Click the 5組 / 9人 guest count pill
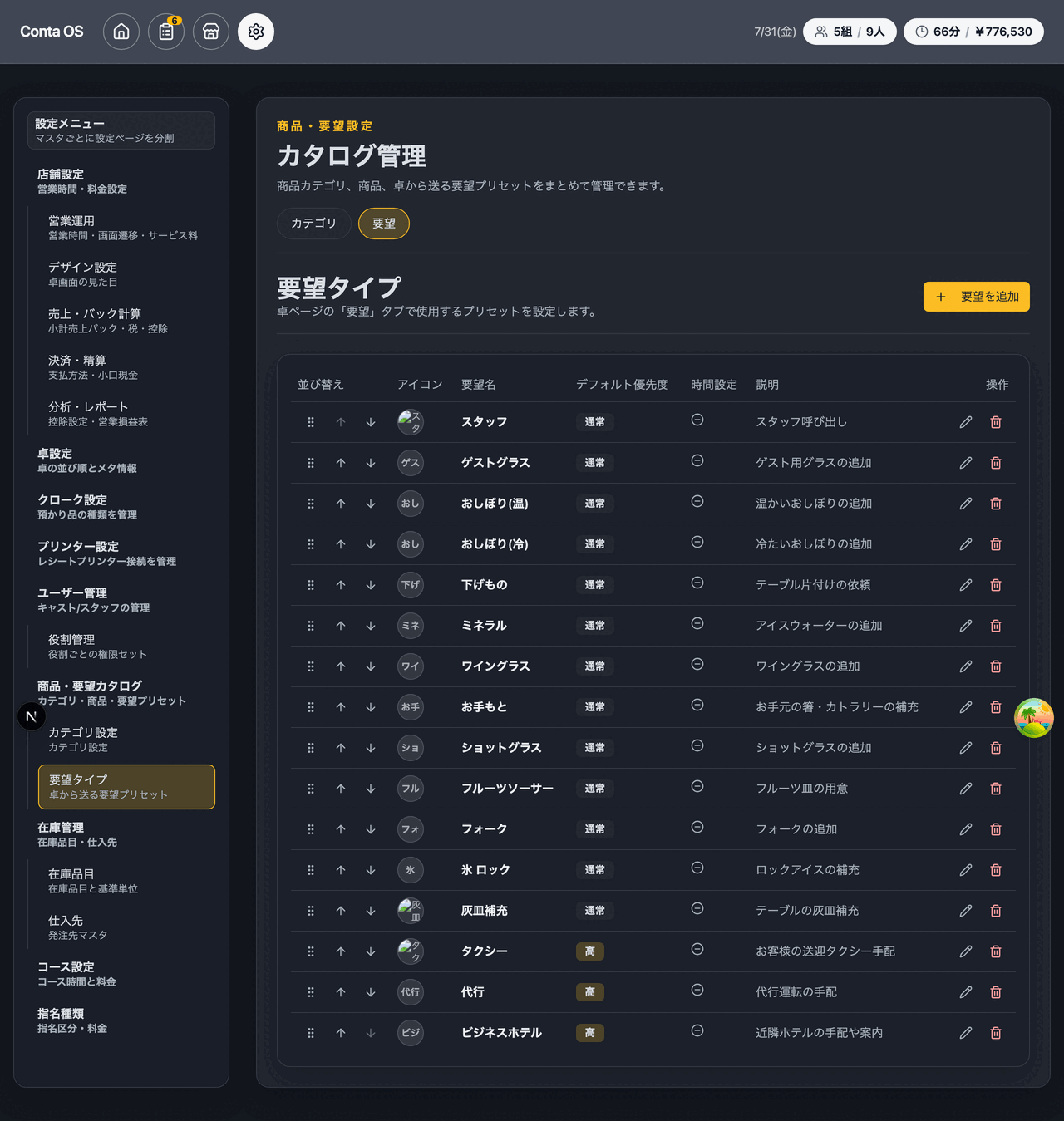Screen dimensions: 1064x1121 point(850,32)
